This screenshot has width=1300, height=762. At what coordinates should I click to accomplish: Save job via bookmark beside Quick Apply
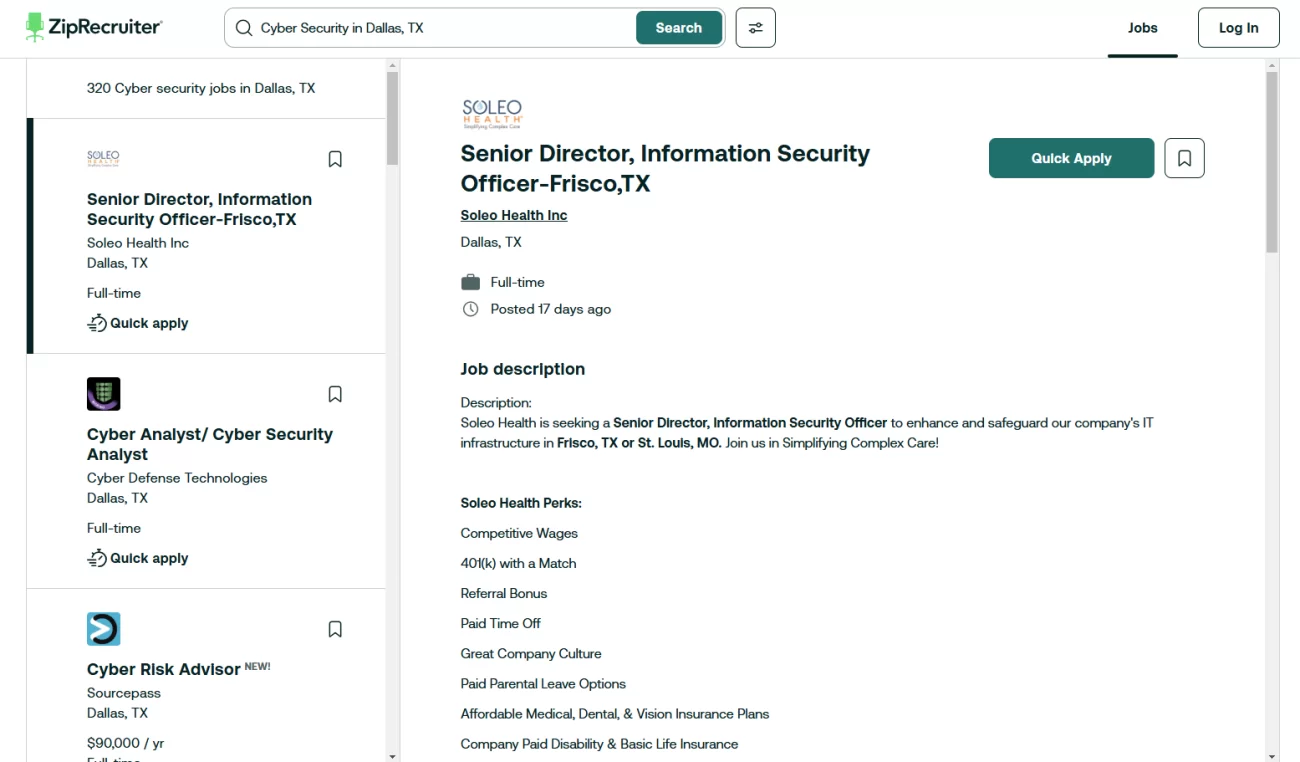coord(1185,158)
